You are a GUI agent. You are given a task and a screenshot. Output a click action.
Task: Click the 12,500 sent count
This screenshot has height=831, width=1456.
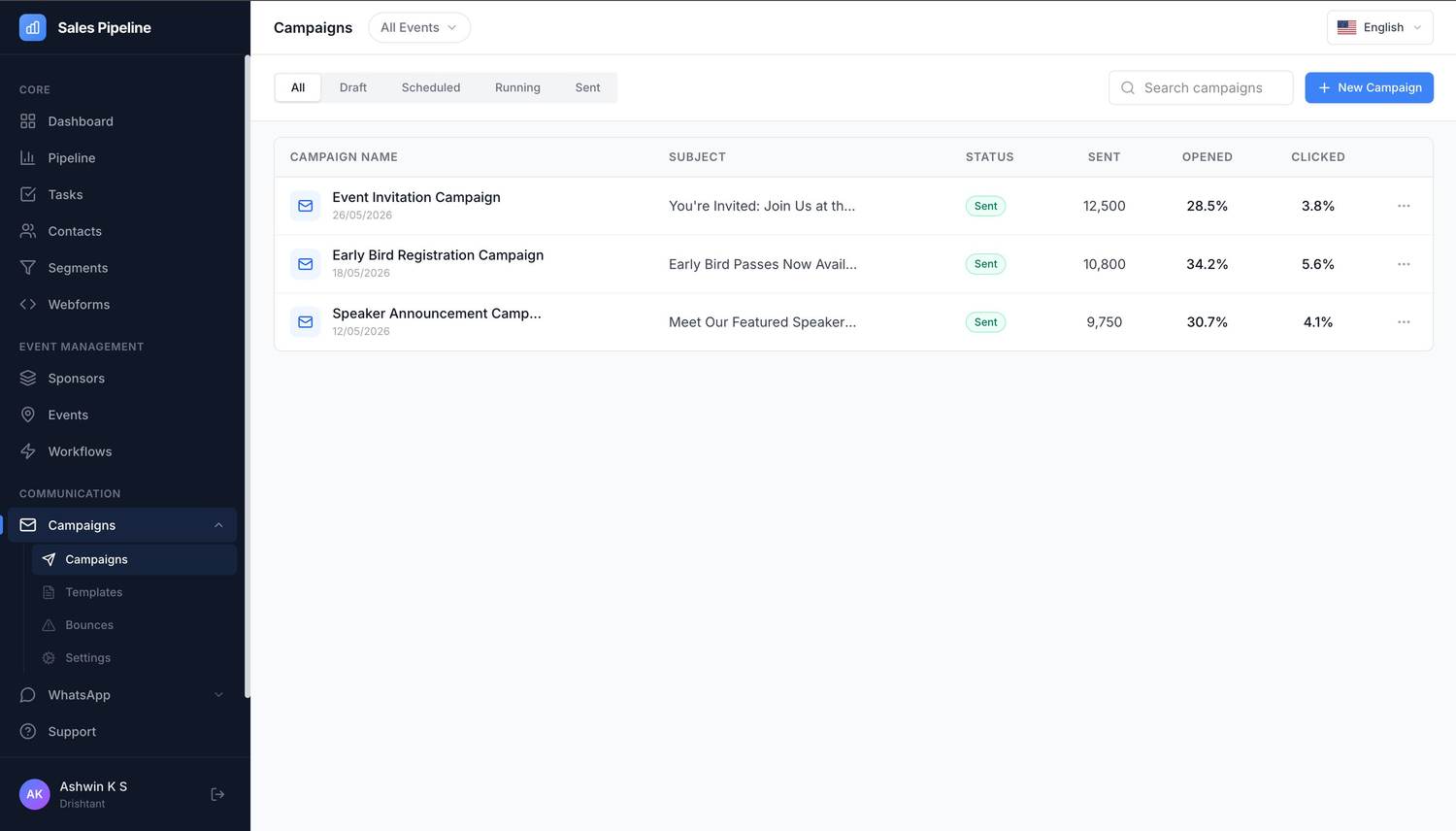(1104, 206)
